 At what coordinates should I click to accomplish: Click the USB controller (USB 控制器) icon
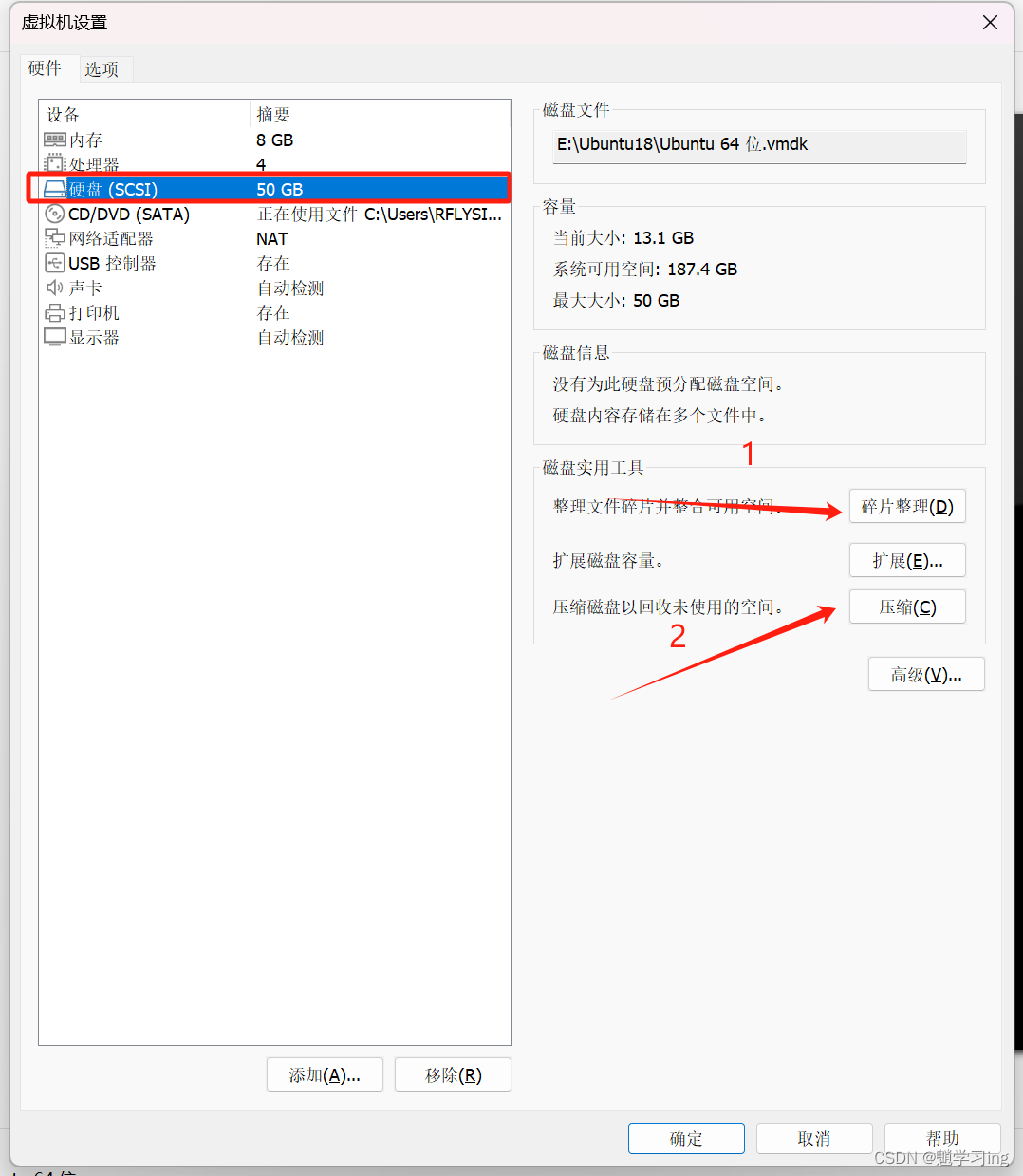(x=55, y=263)
